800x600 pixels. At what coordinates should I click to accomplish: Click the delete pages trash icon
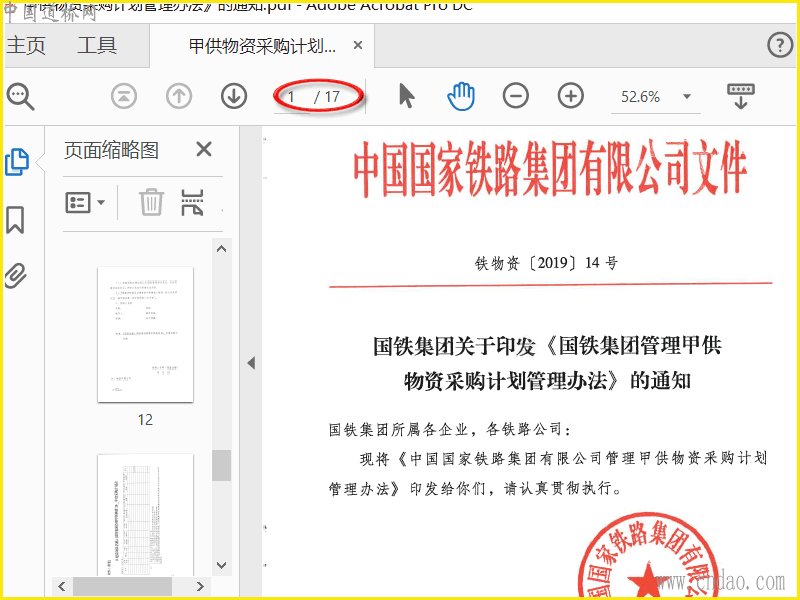coord(152,202)
